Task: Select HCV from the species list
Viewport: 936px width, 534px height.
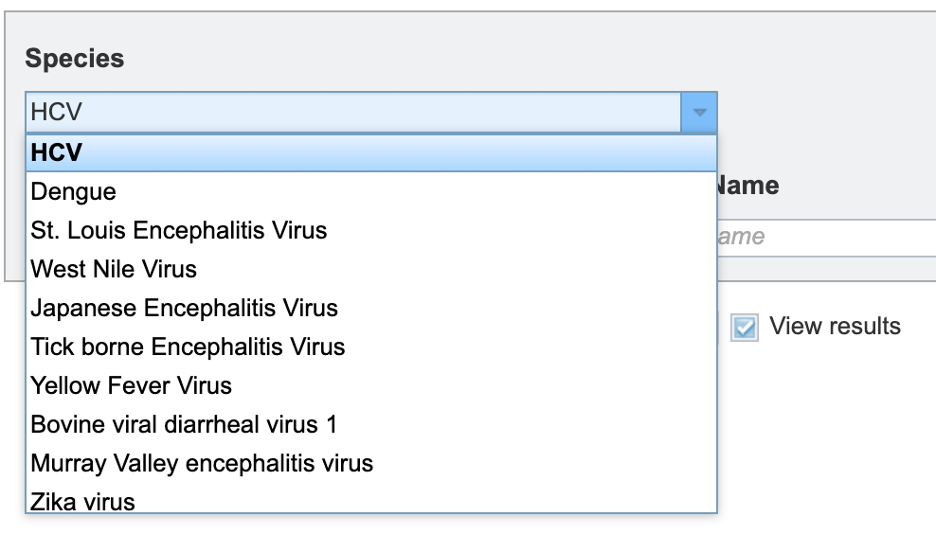Action: tap(371, 153)
